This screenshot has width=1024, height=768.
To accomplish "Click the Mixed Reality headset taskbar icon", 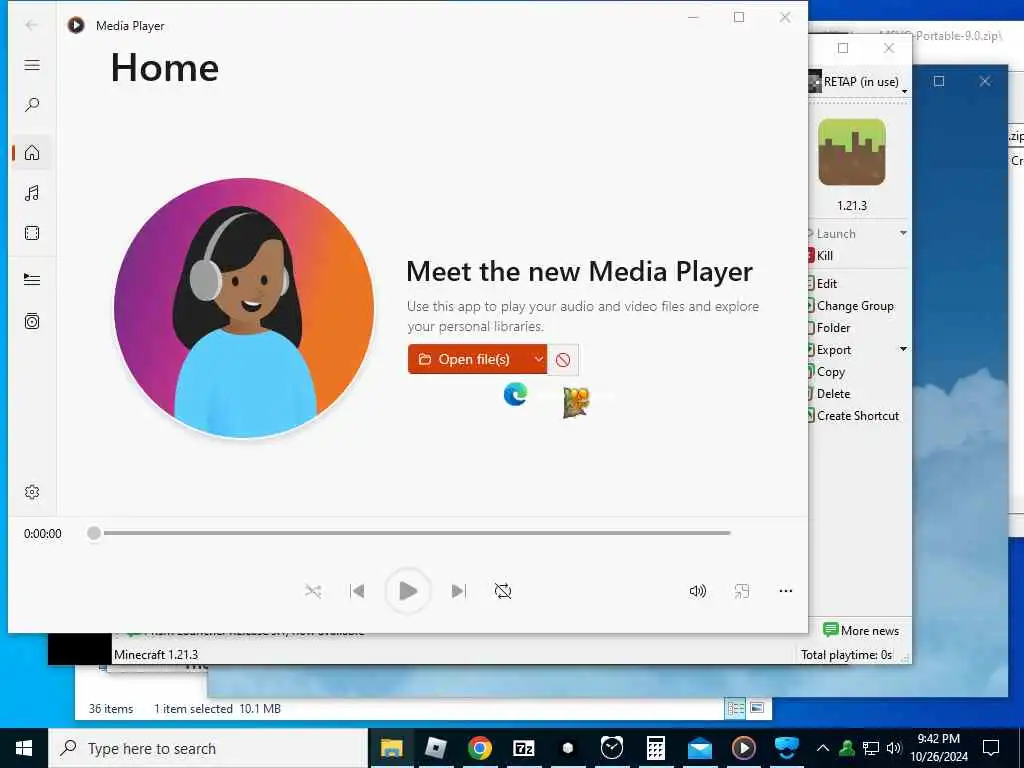I will pyautogui.click(x=787, y=748).
